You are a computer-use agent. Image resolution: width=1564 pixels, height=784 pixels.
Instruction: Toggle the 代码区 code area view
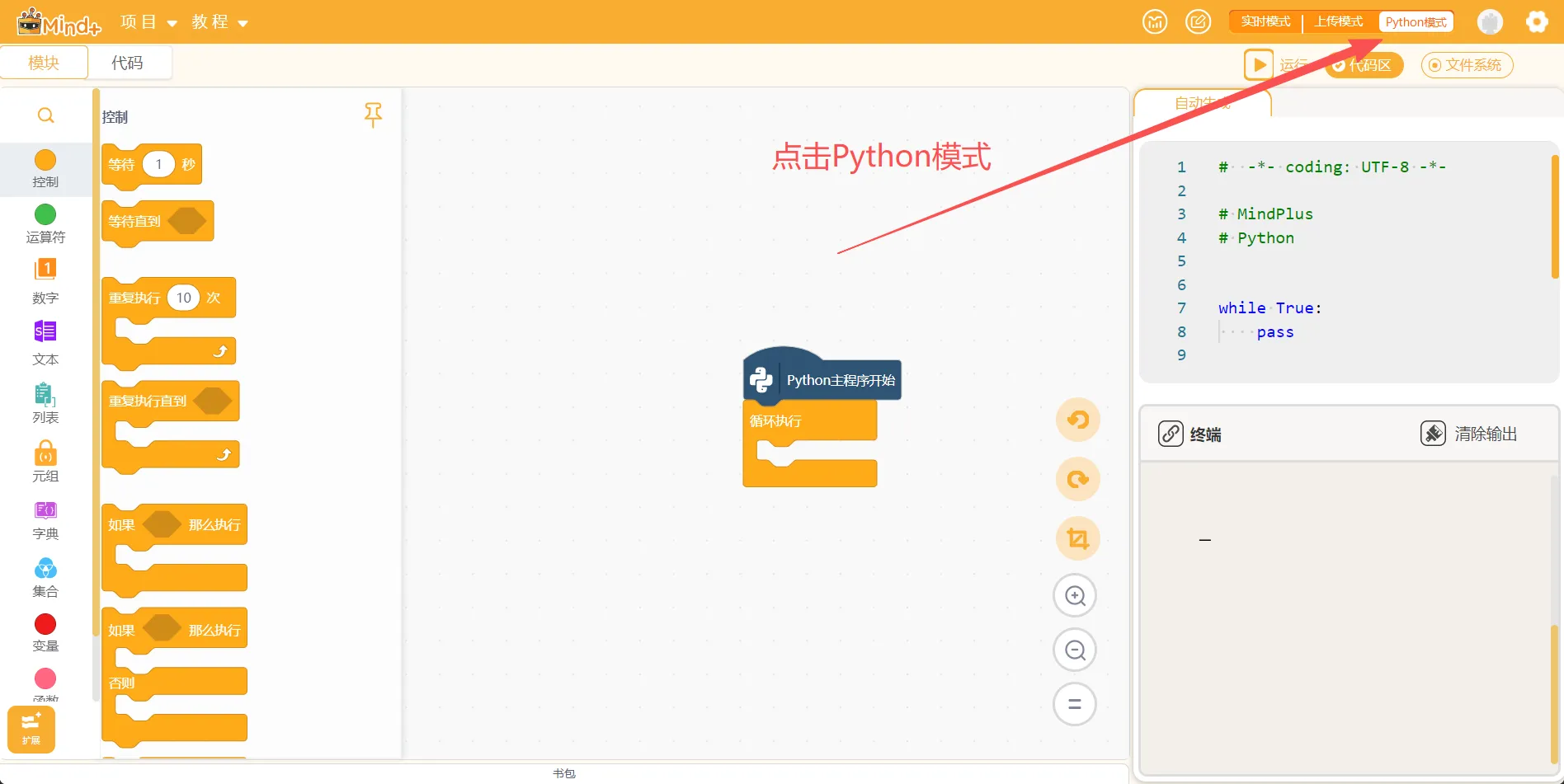click(x=1364, y=65)
